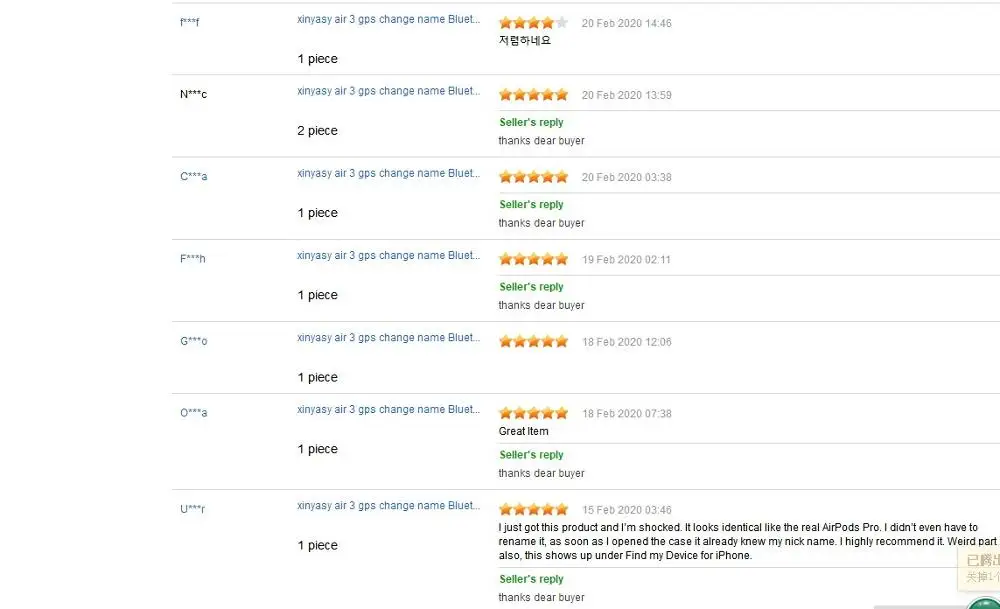The width and height of the screenshot is (1000, 609).
Task: Click the star rating on U***r's review
Action: (533, 510)
